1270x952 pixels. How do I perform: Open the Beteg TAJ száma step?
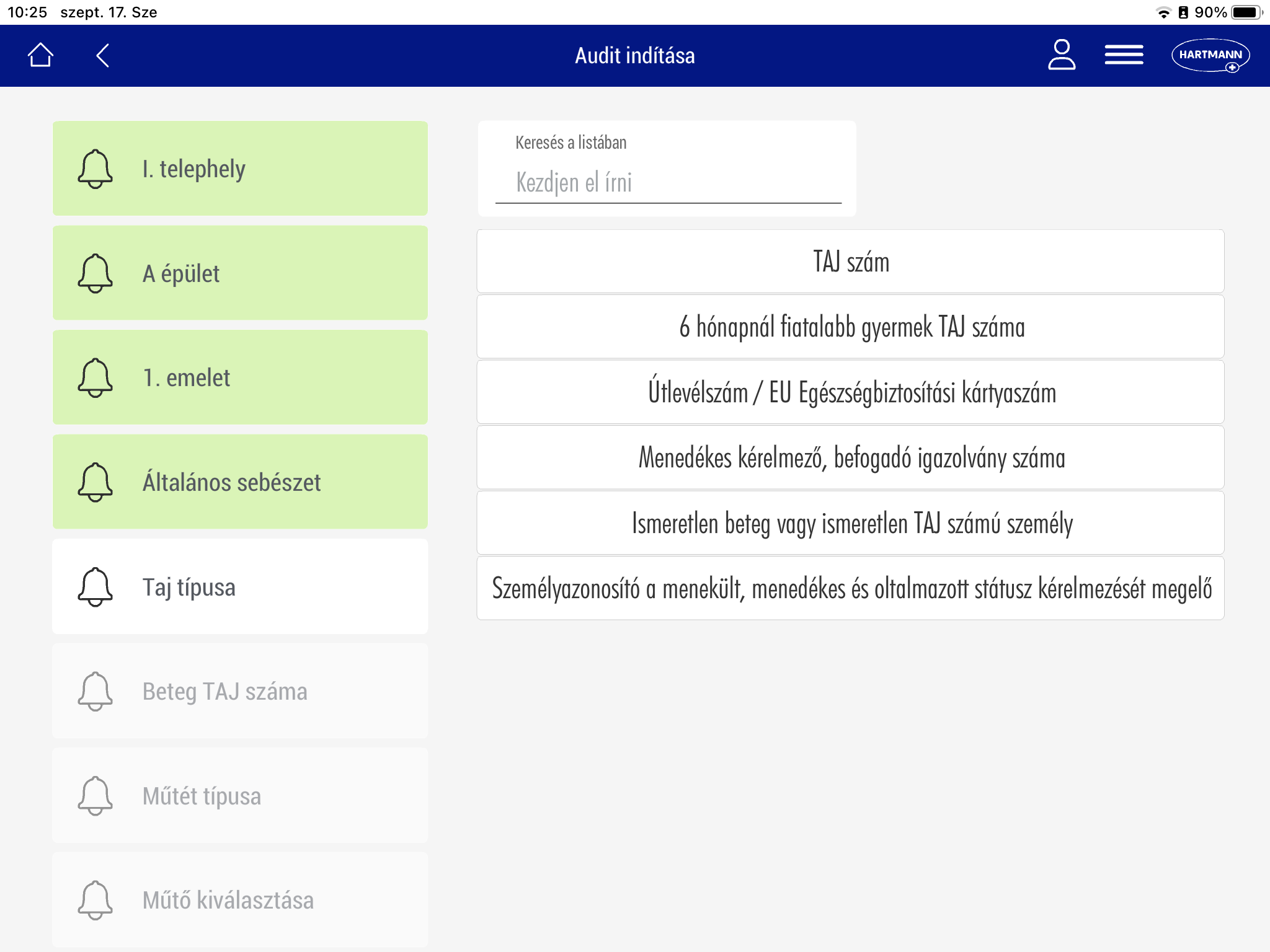point(241,691)
